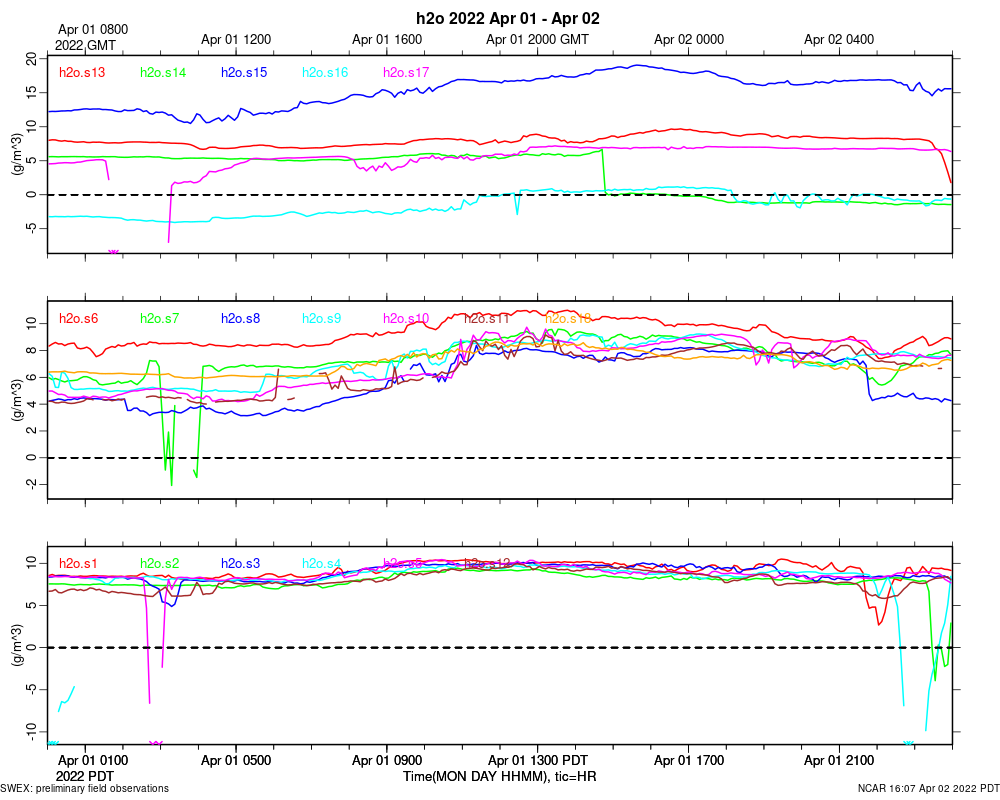
Task: Click the red h2o.s6 legend label
Action: [x=78, y=318]
